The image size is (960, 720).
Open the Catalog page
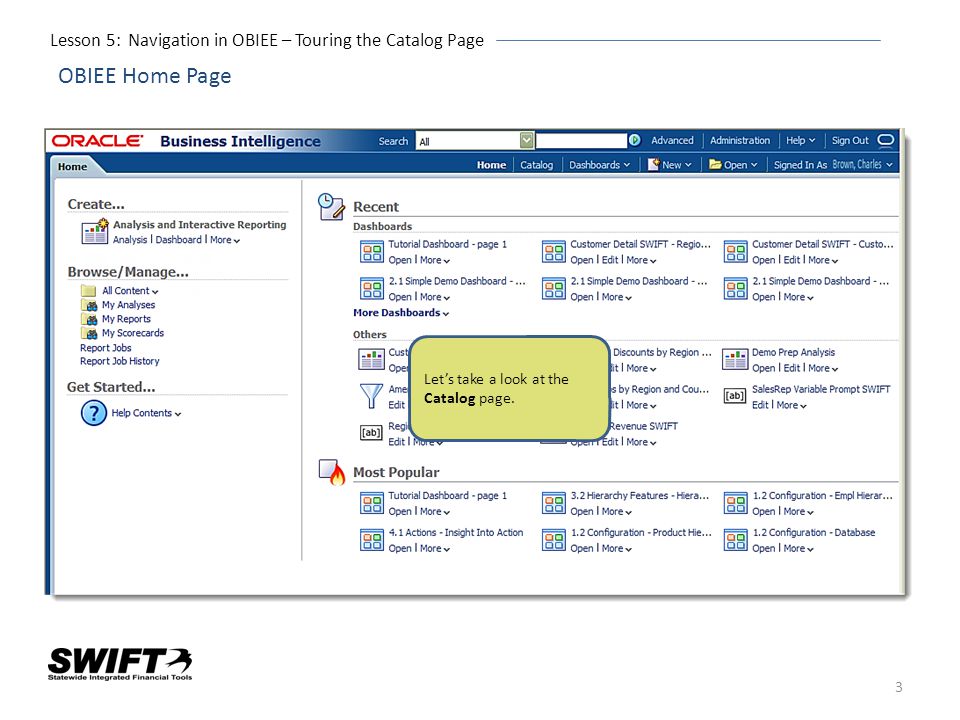coord(536,165)
